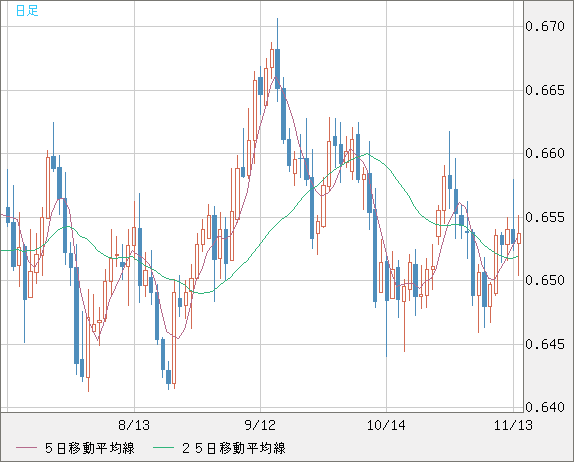The width and height of the screenshot is (574, 462).
Task: Click the 0.660 price axis label
Action: point(545,153)
